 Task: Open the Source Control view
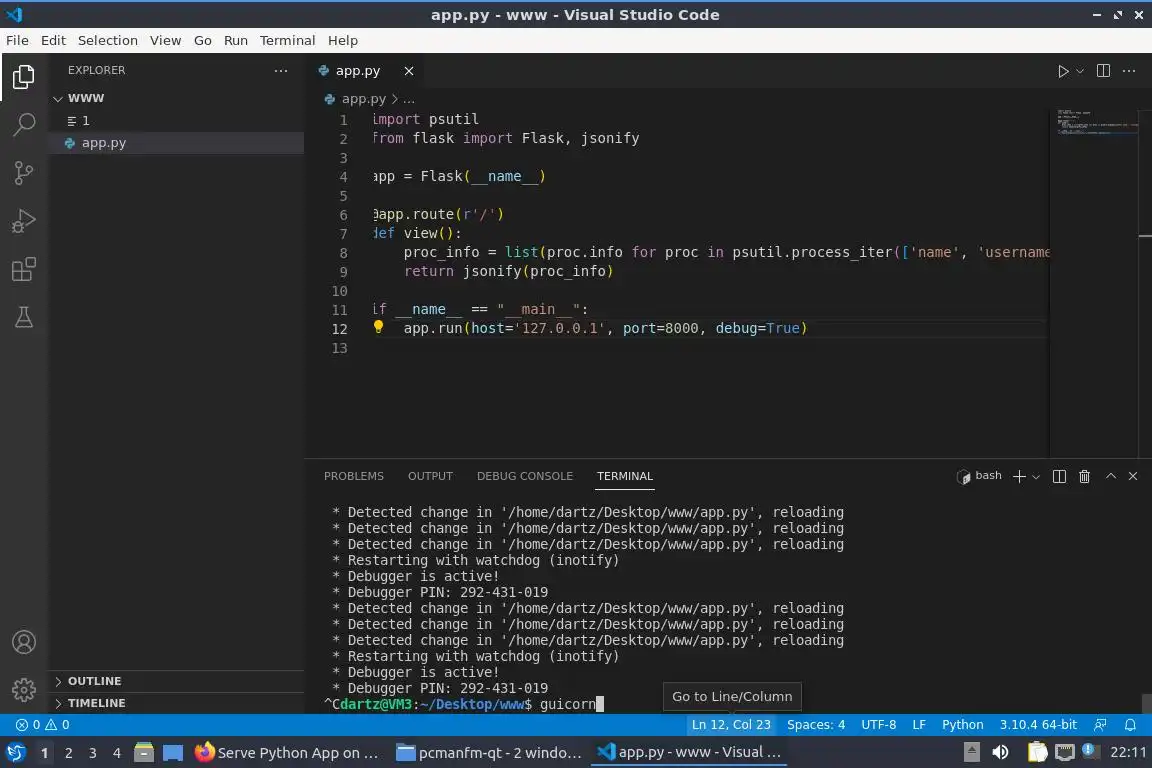[24, 173]
